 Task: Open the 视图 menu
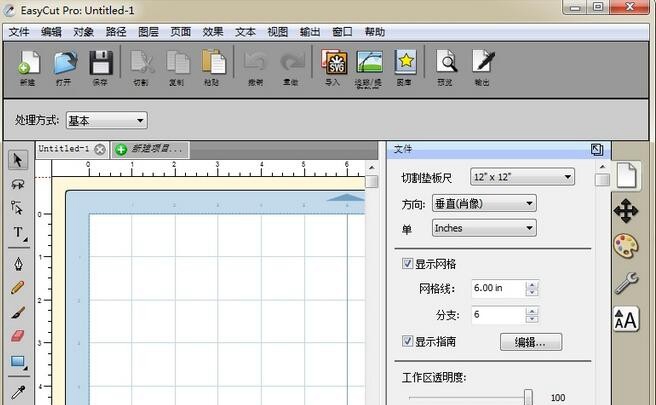point(277,32)
